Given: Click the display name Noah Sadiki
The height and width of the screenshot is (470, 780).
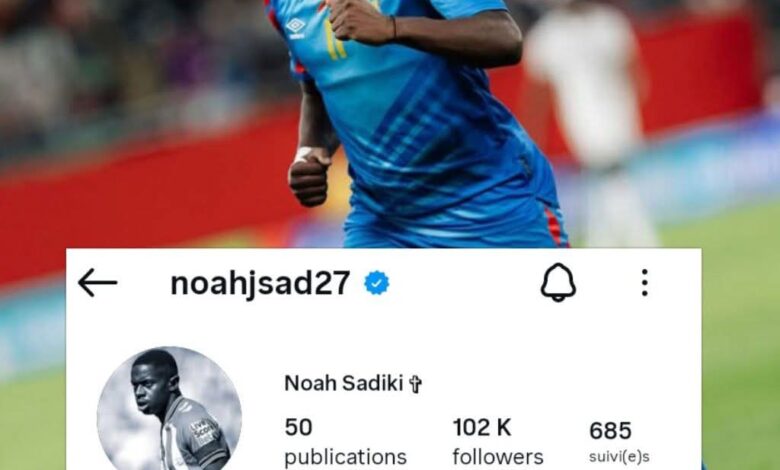Looking at the screenshot, I should click(x=343, y=383).
